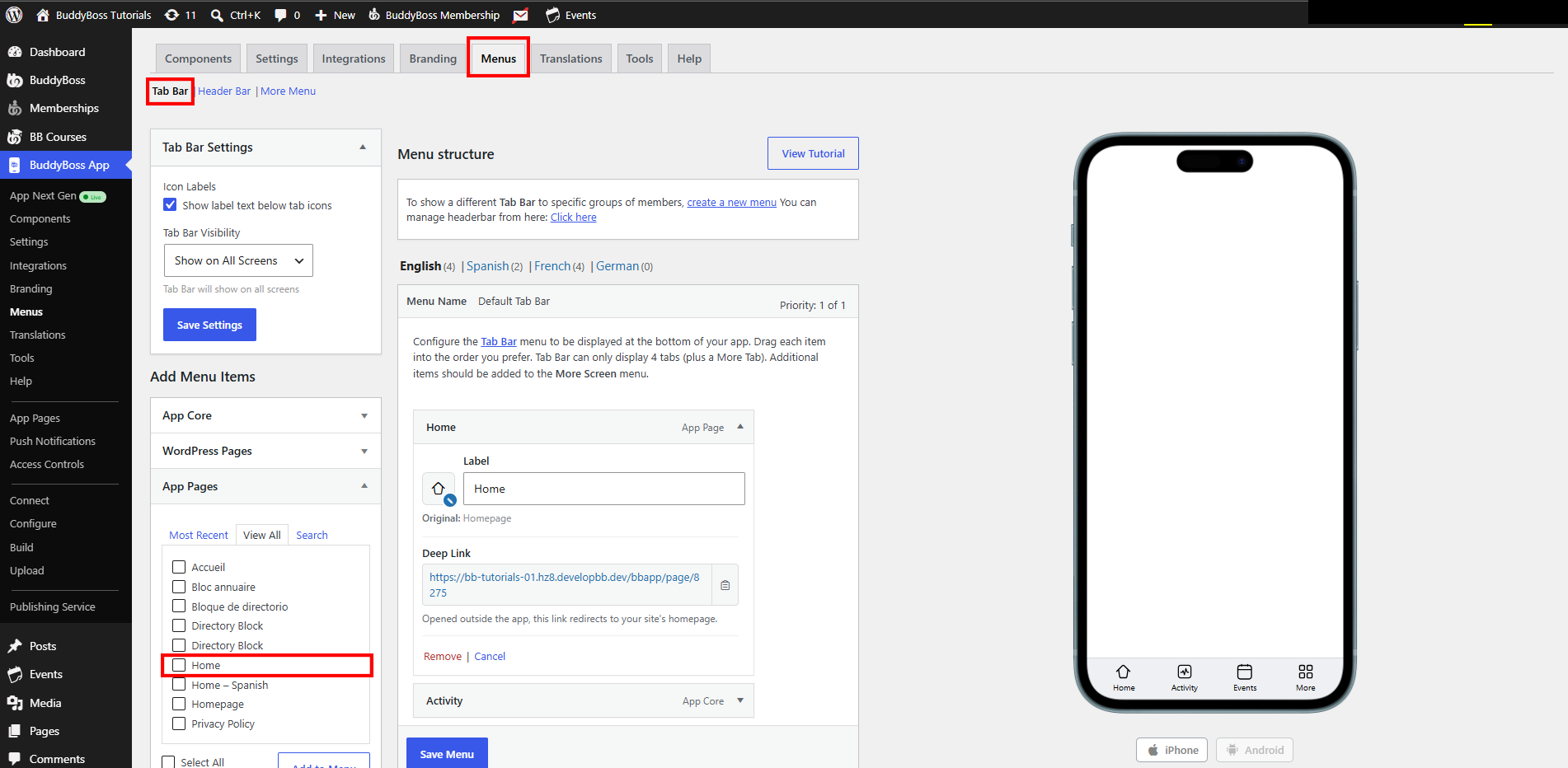Copy the deep link with clipboard icon
This screenshot has width=1568, height=768.
(x=725, y=585)
